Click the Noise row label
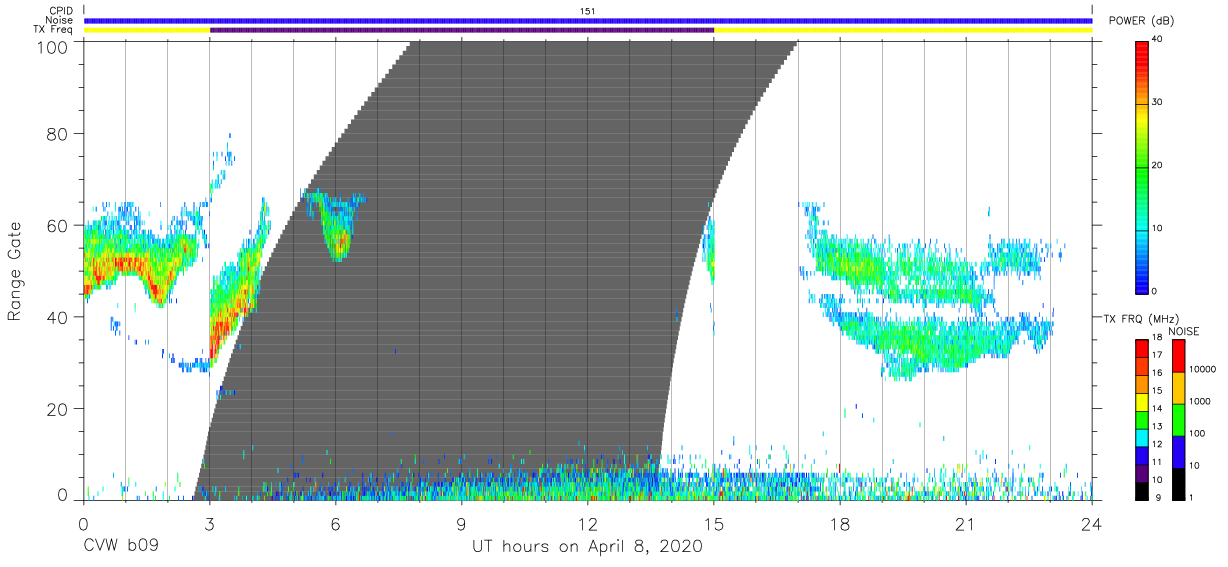The height and width of the screenshot is (567, 1228). (60, 20)
